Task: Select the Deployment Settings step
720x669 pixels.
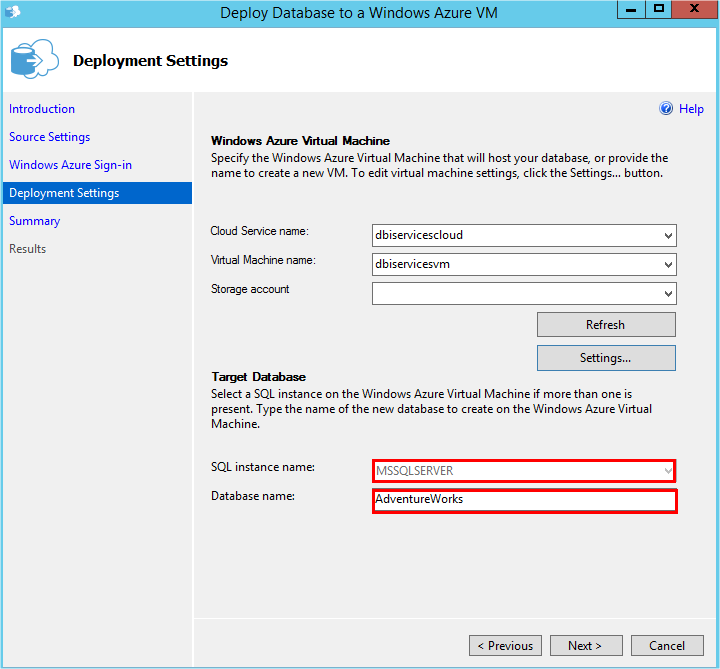Action: pyautogui.click(x=97, y=193)
